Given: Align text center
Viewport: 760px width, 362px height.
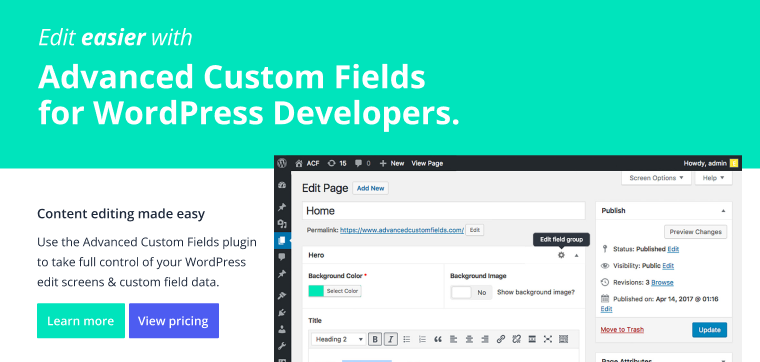Looking at the screenshot, I should coord(469,339).
